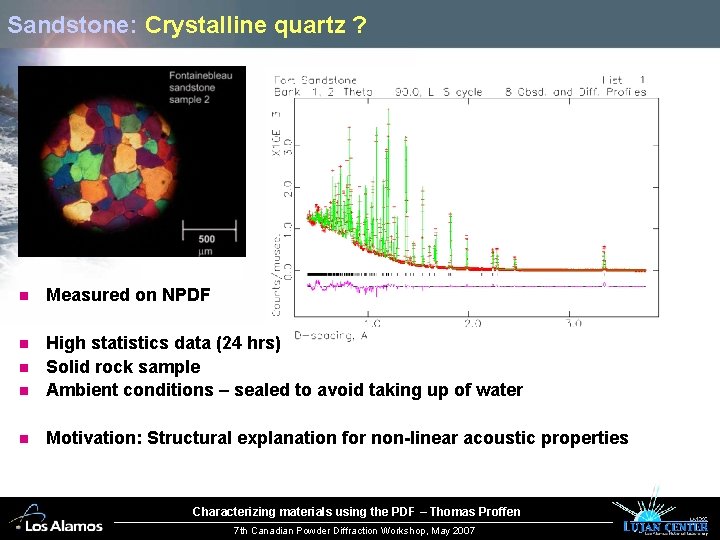Click the 'Solid rock sample' bullet
Screen dimensions: 720x540
pyautogui.click(x=123, y=367)
